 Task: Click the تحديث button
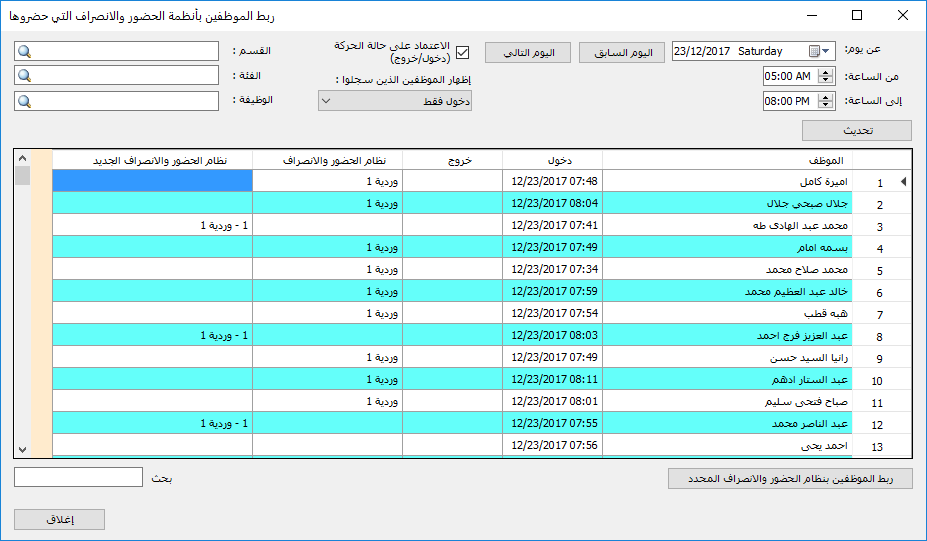857,131
